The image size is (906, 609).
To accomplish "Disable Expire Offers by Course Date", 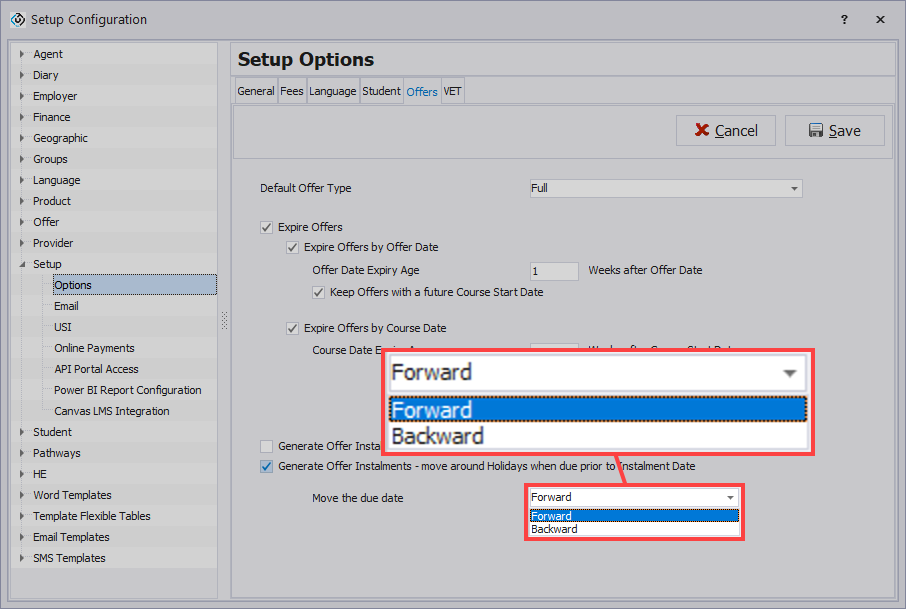I will (293, 328).
